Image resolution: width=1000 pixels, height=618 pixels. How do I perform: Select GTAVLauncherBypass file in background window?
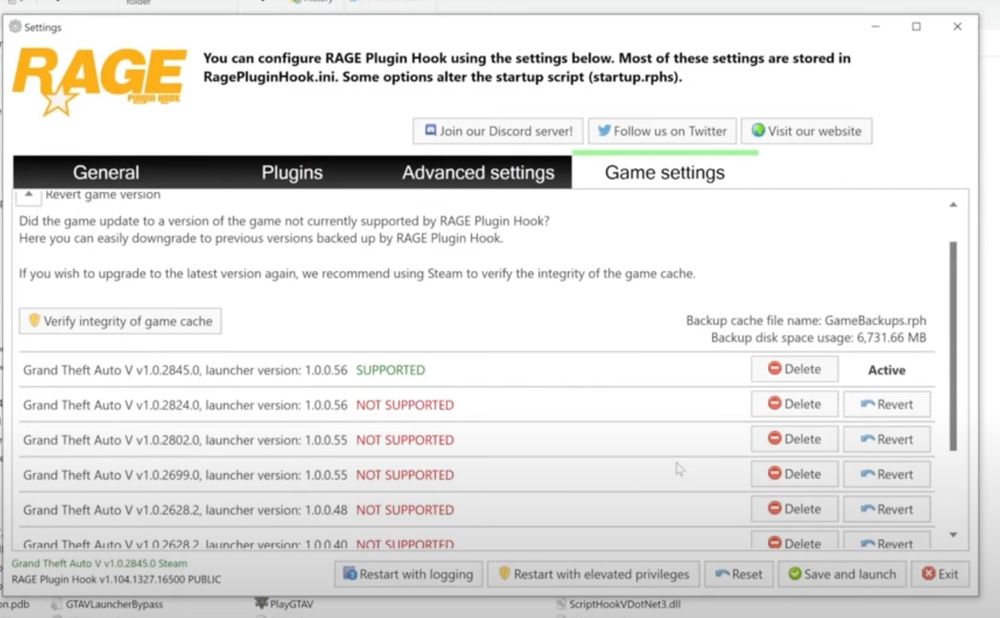(108, 604)
